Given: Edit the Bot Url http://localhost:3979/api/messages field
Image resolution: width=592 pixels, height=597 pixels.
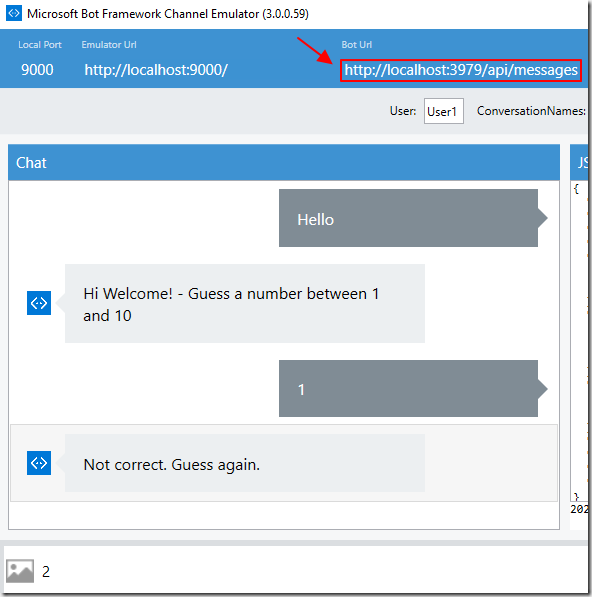Looking at the screenshot, I should pyautogui.click(x=461, y=70).
